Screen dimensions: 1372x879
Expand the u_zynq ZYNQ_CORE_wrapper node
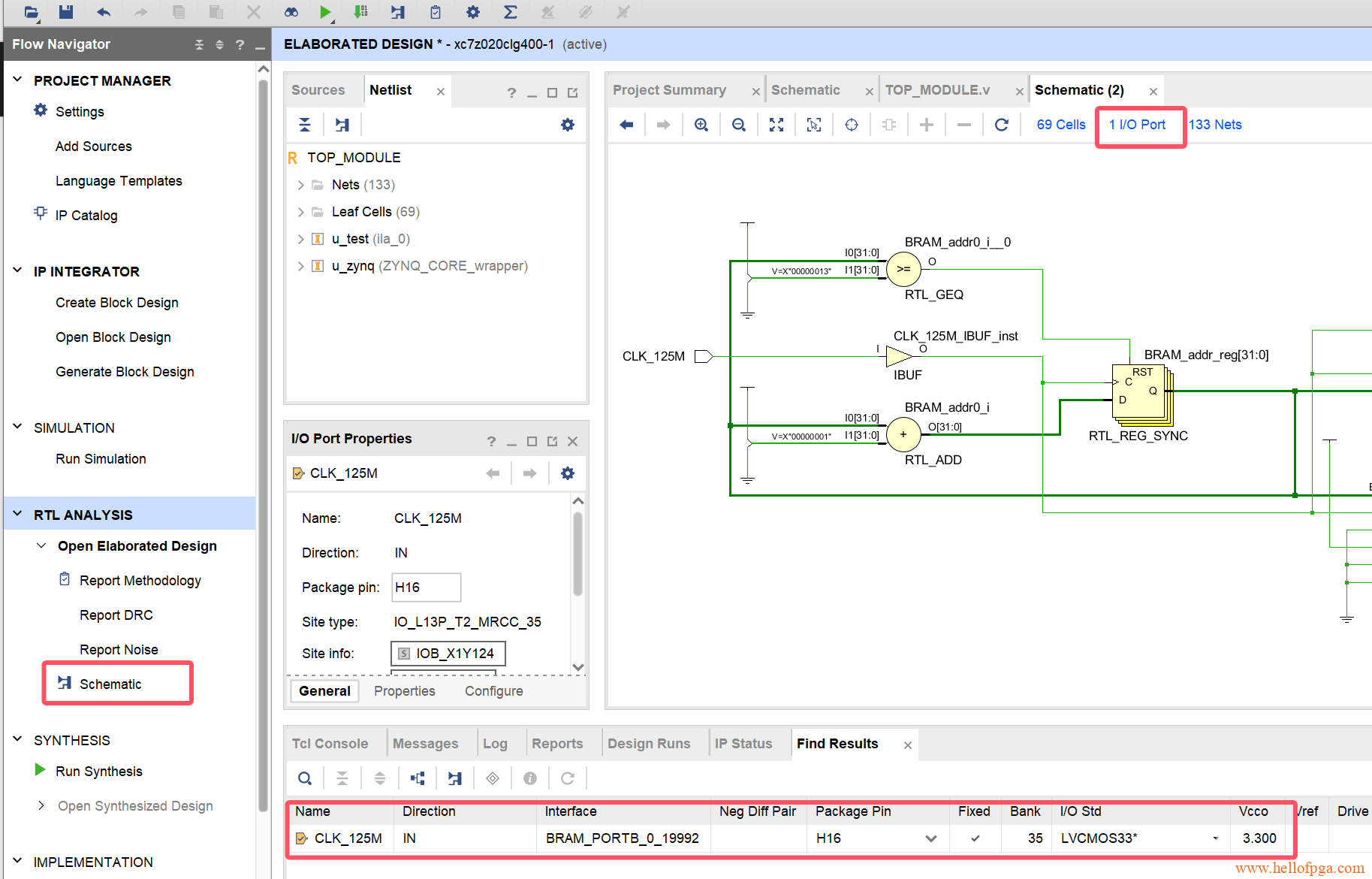click(301, 266)
